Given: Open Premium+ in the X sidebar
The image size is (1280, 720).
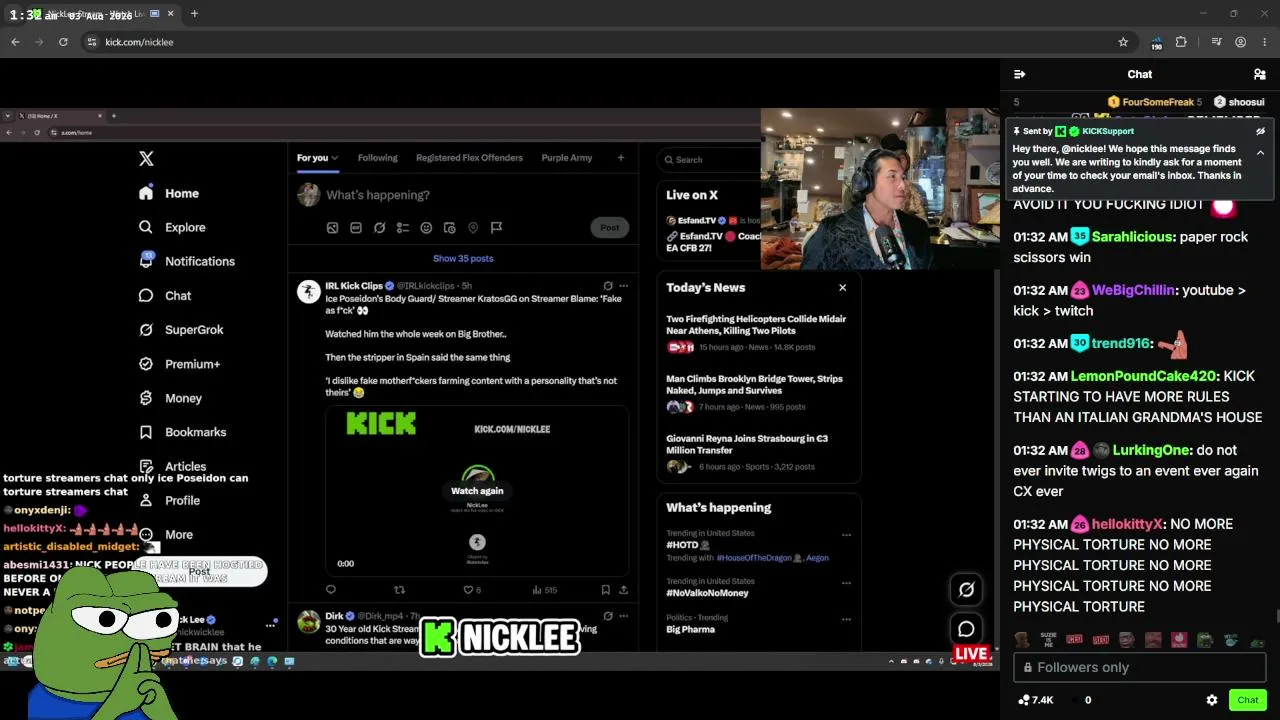Looking at the screenshot, I should point(180,364).
